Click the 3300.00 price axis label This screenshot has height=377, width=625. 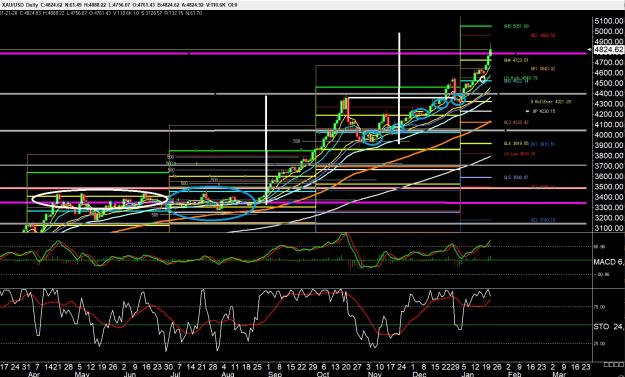click(x=608, y=208)
